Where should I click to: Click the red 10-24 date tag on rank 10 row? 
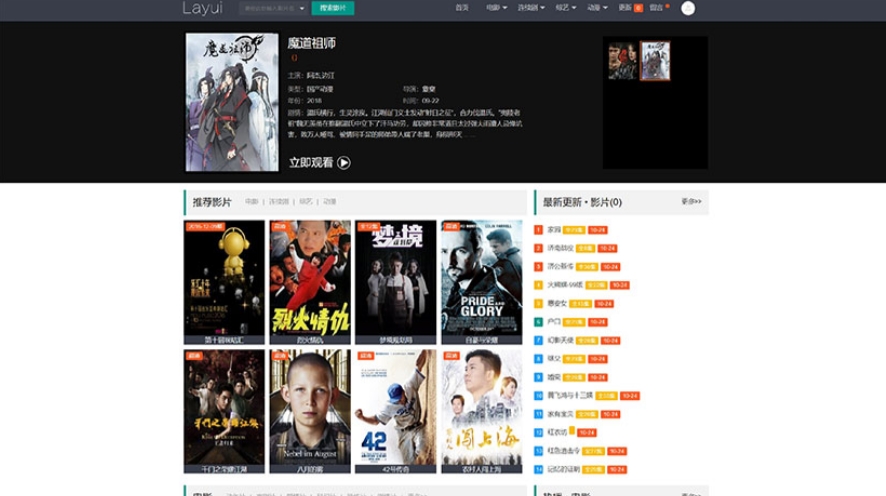pos(630,396)
